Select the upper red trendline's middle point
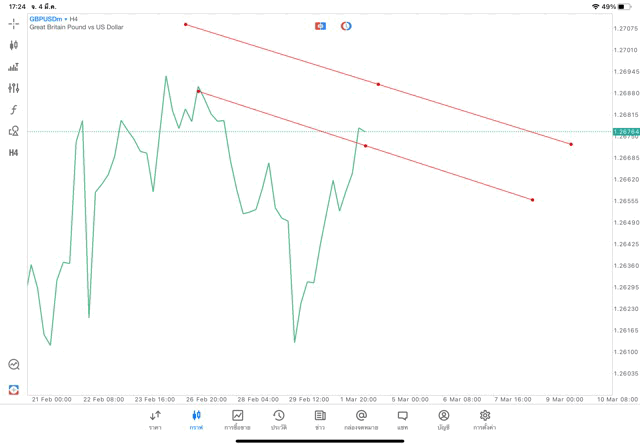The width and height of the screenshot is (640, 447). 378,84
